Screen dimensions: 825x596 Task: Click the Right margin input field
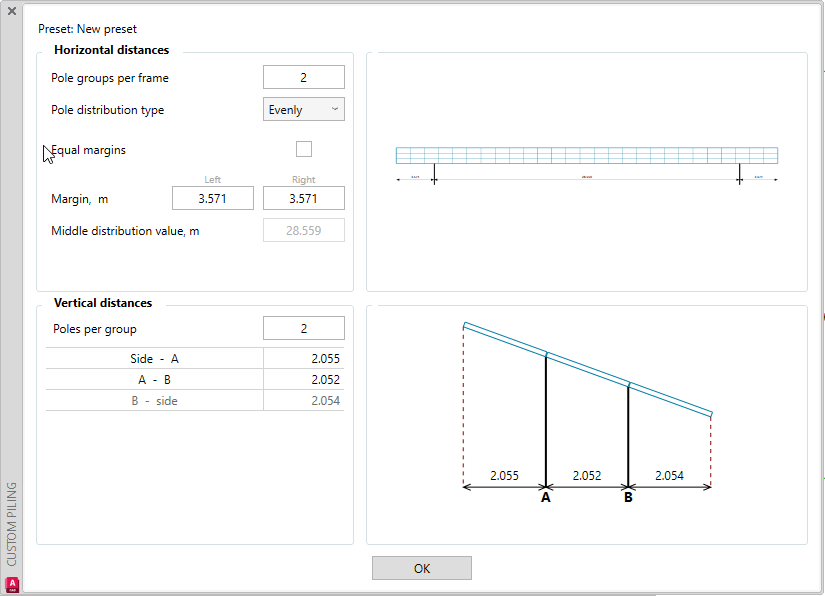tap(303, 199)
